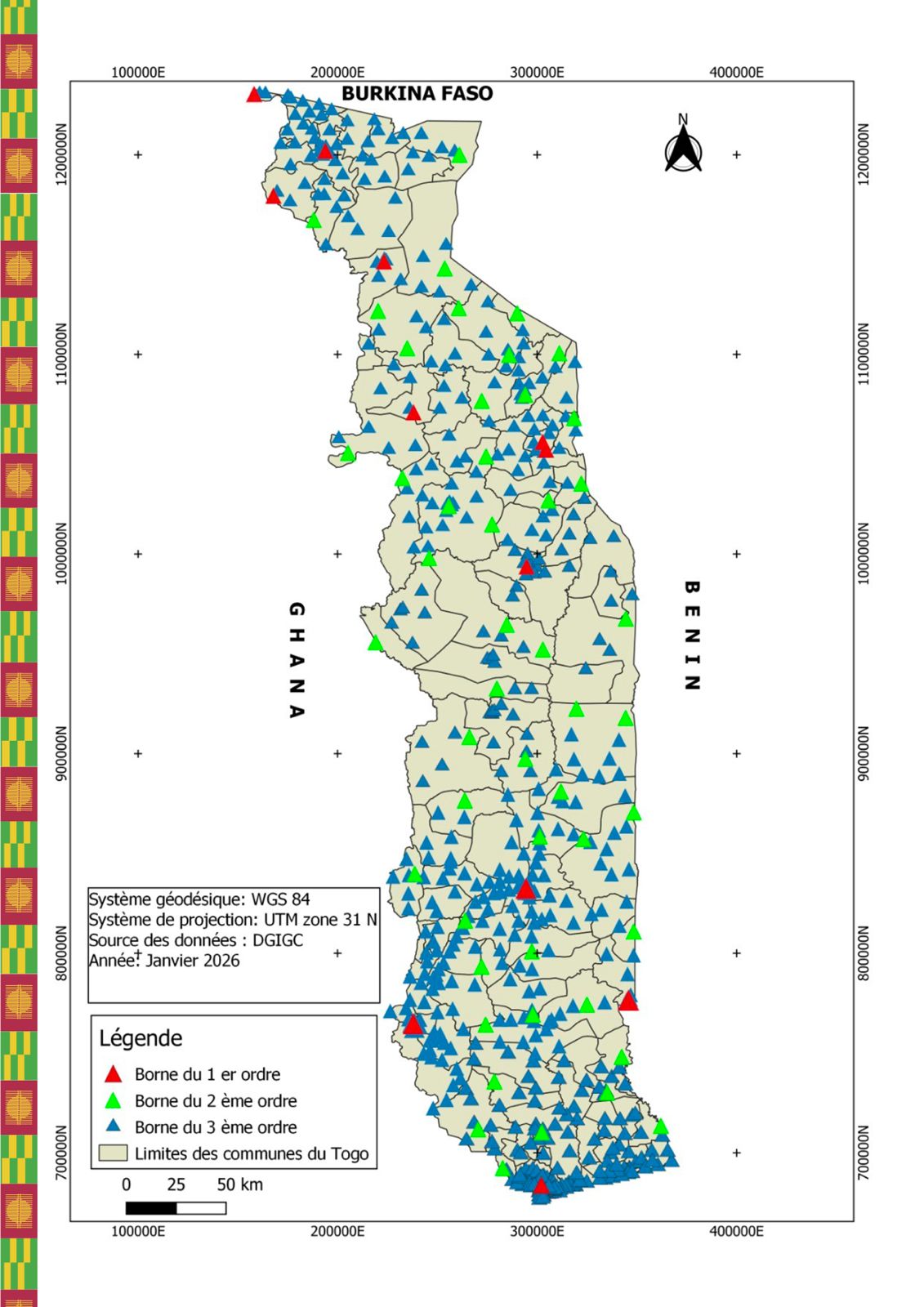The height and width of the screenshot is (1307, 924).
Task: Click the 'Année: Janvier 2026' text
Action: point(164,961)
